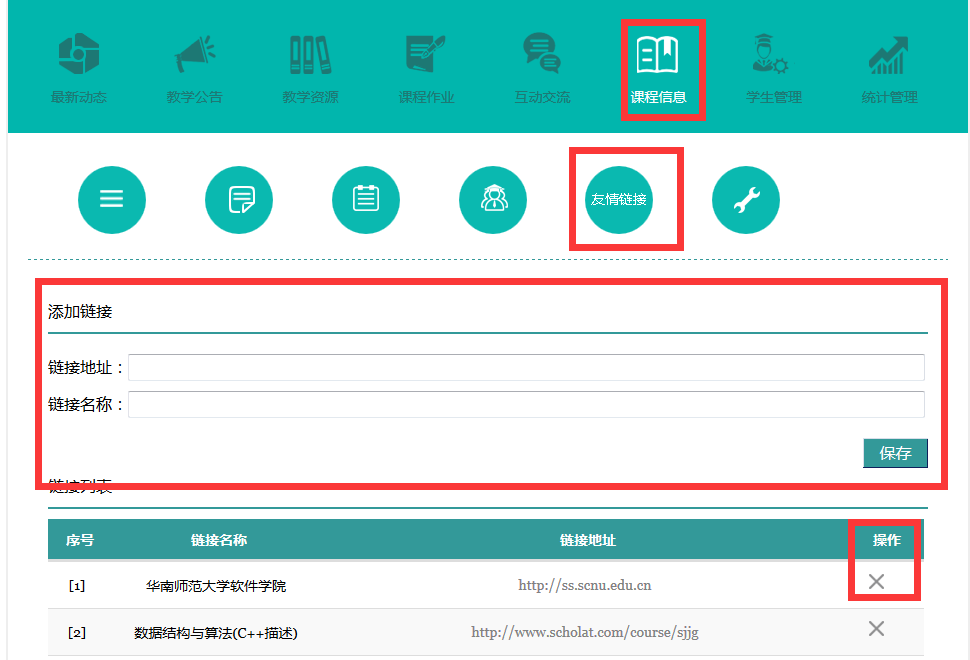Open 统计管理 growth chart icon
Viewport: 970px width, 660px height.
point(889,55)
